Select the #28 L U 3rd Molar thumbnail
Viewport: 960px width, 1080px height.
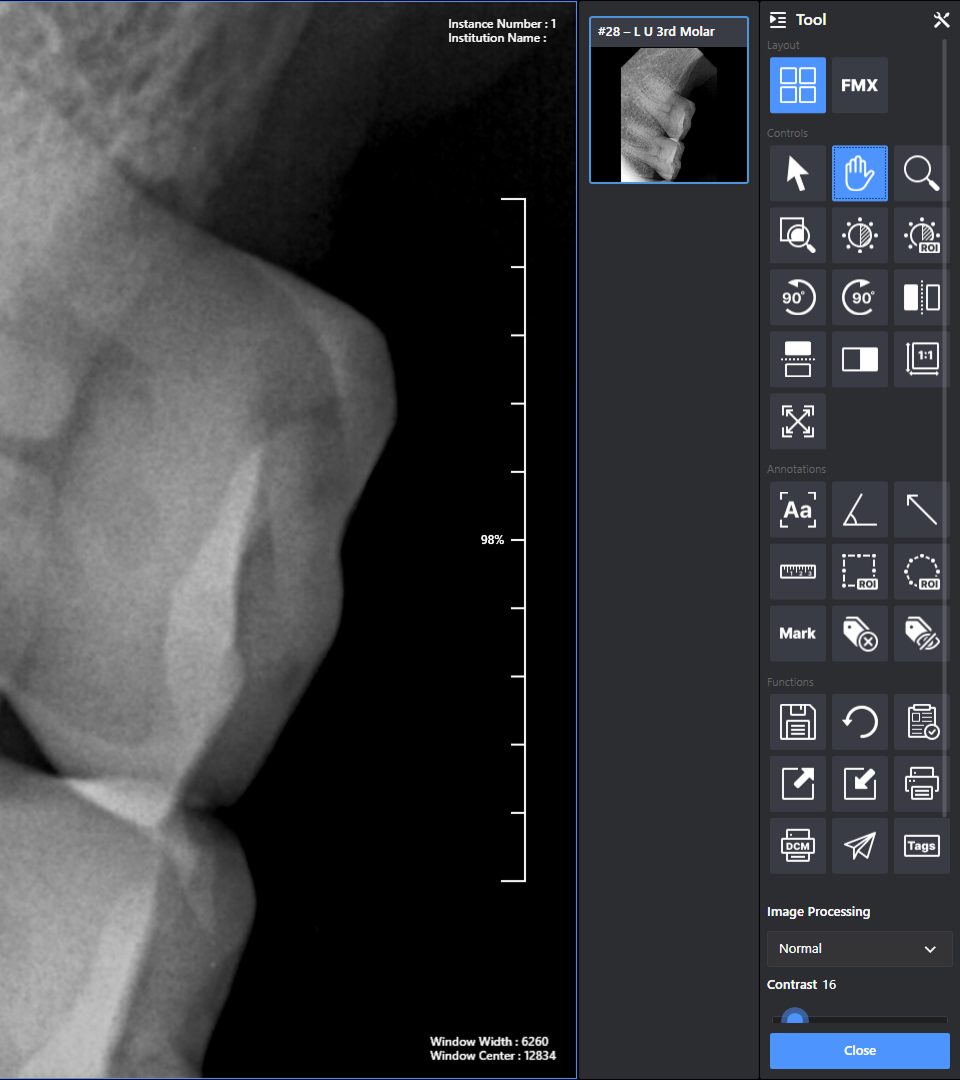(x=669, y=100)
